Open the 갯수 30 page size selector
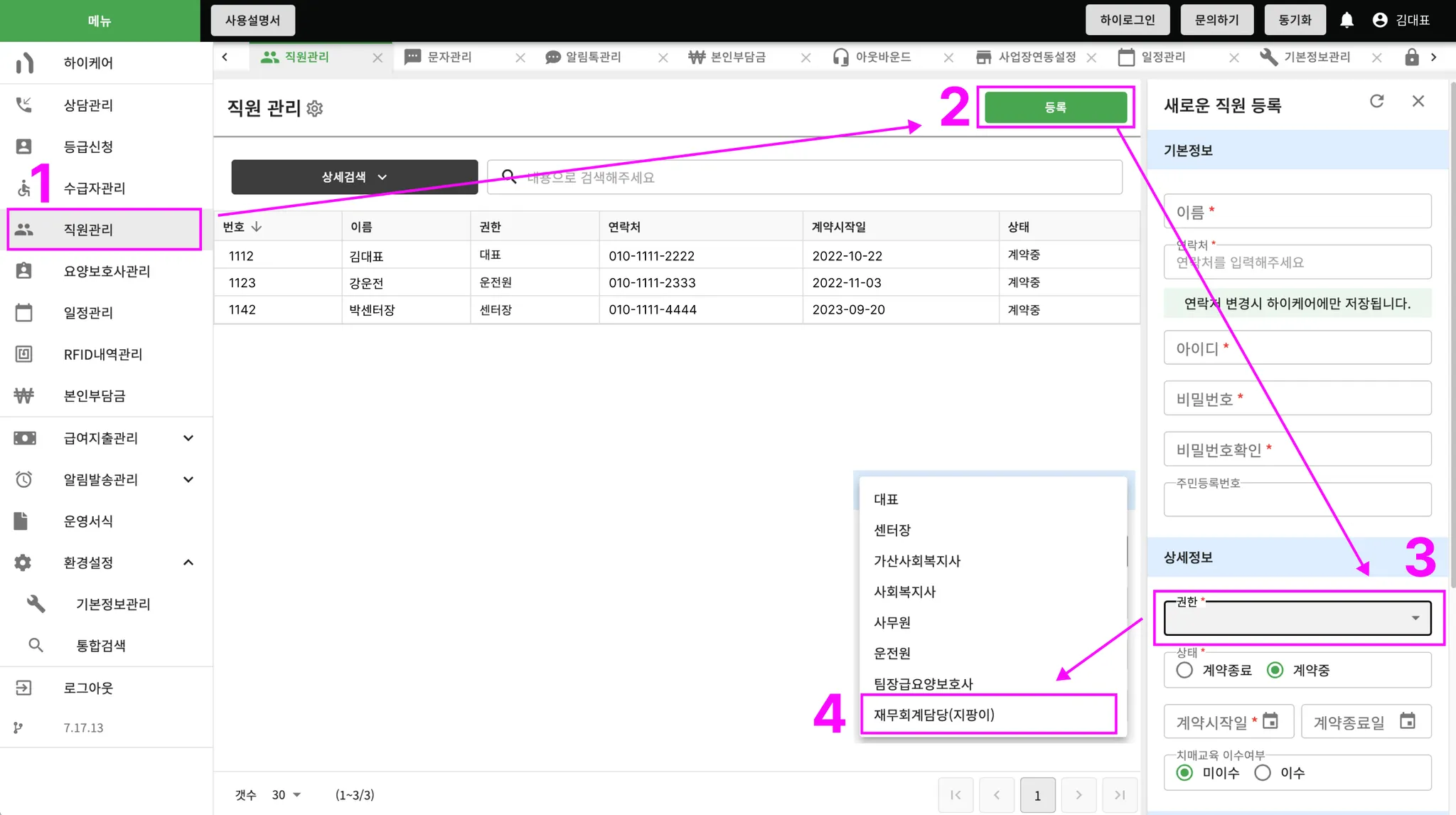The width and height of the screenshot is (1456, 815). point(286,794)
